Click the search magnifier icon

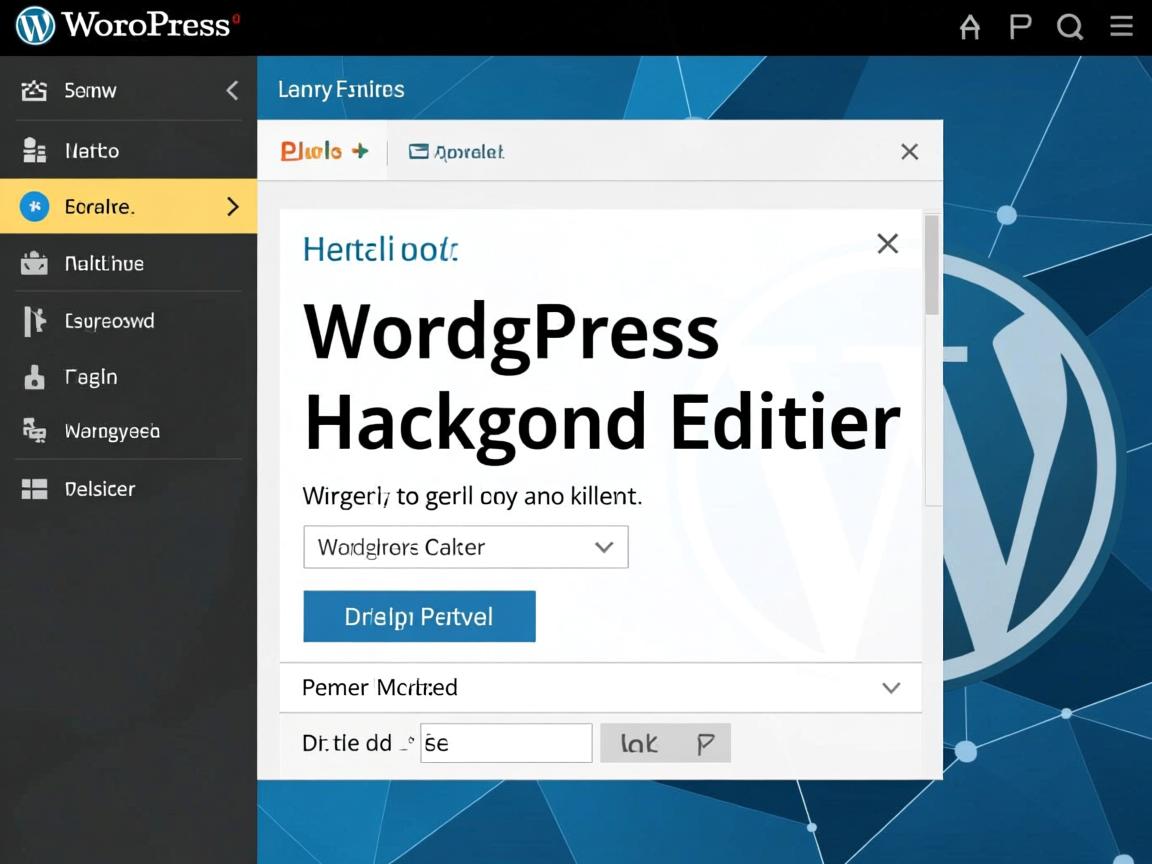[x=1070, y=27]
